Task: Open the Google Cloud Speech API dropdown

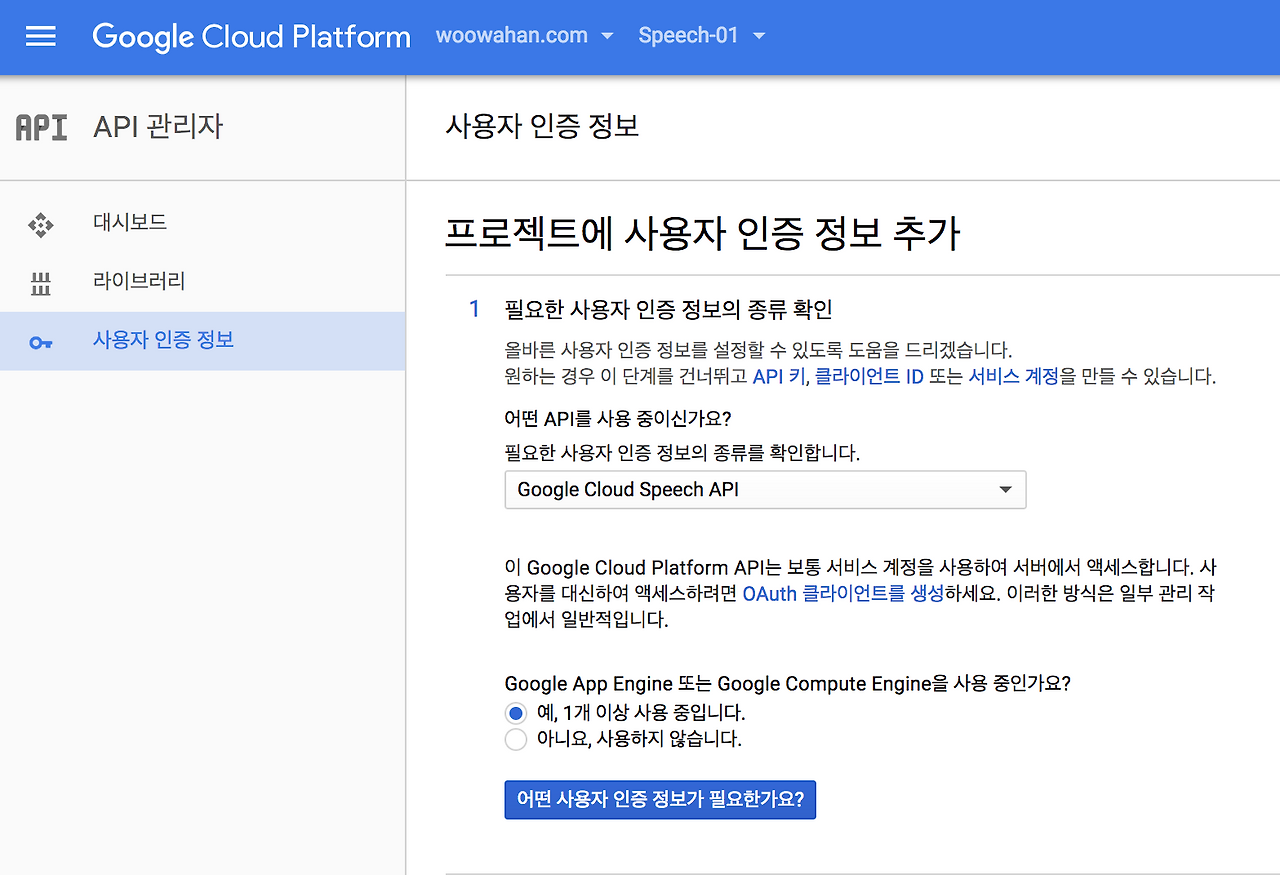Action: tap(765, 490)
